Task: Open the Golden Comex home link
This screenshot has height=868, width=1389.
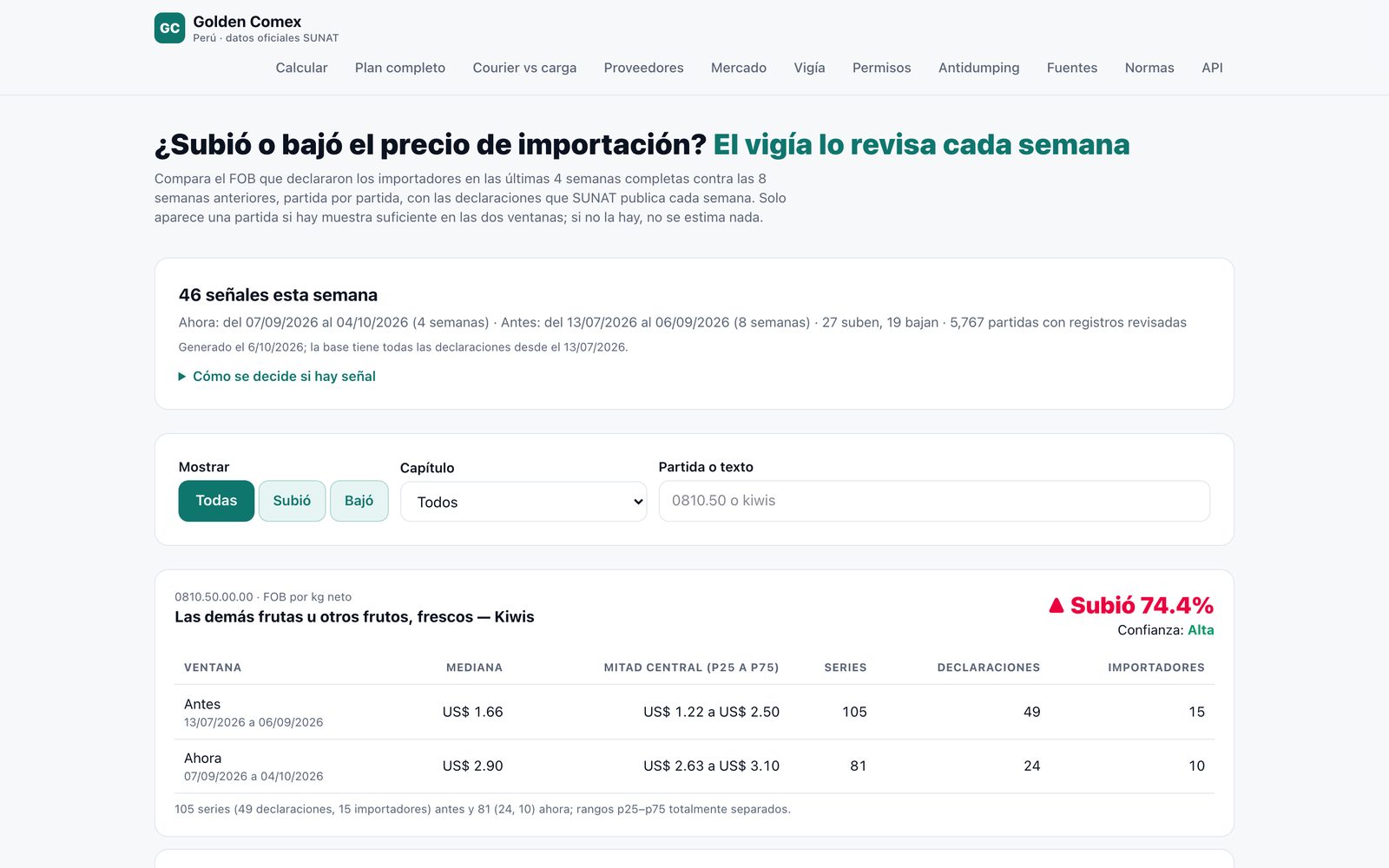Action: pyautogui.click(x=247, y=28)
